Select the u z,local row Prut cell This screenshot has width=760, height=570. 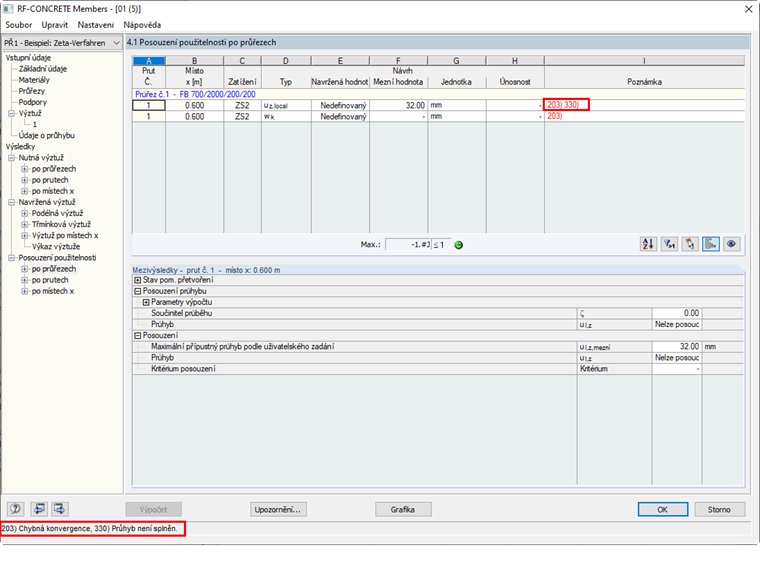tap(149, 105)
